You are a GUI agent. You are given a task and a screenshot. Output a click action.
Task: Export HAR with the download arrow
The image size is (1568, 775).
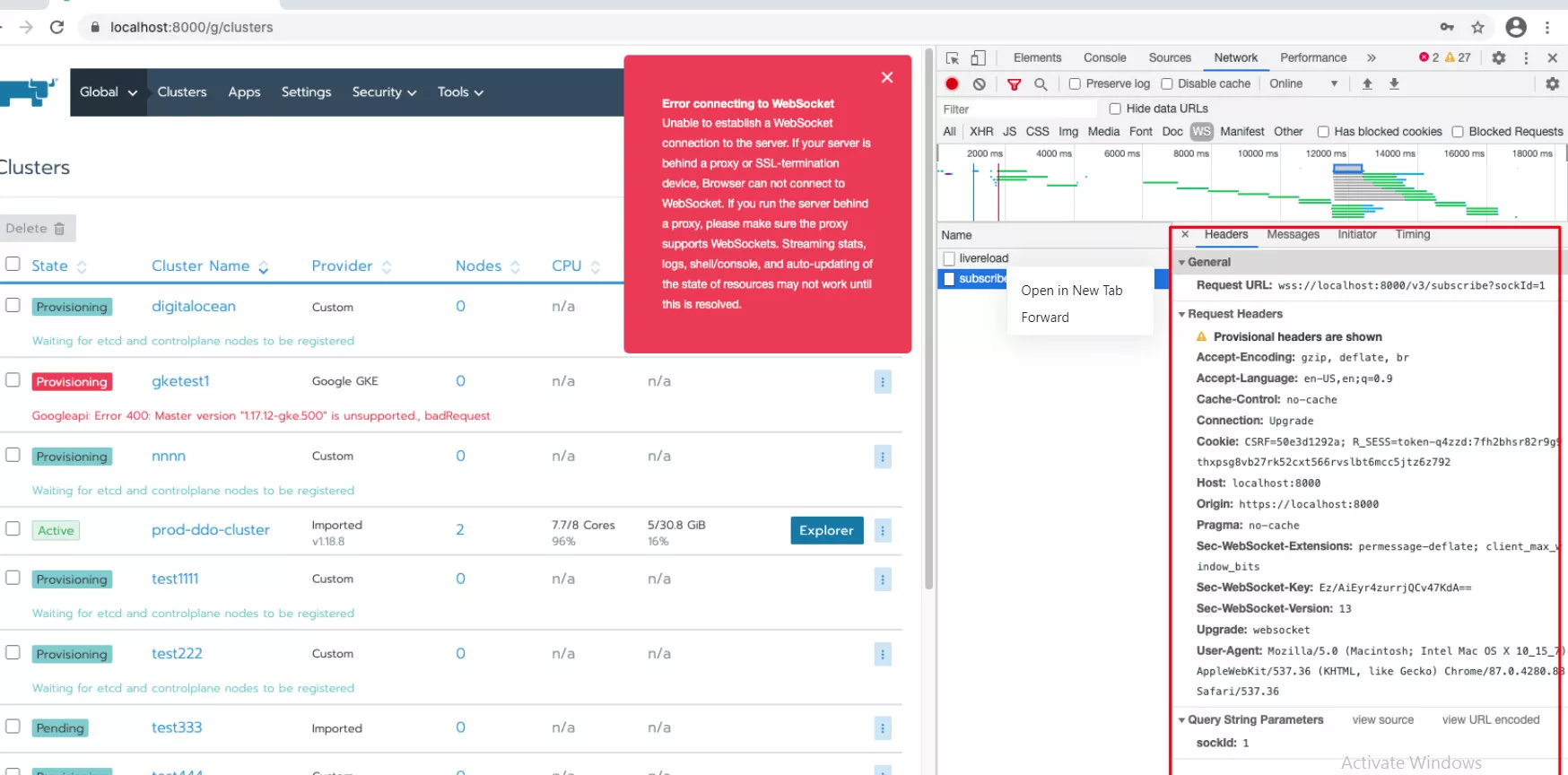1394,83
